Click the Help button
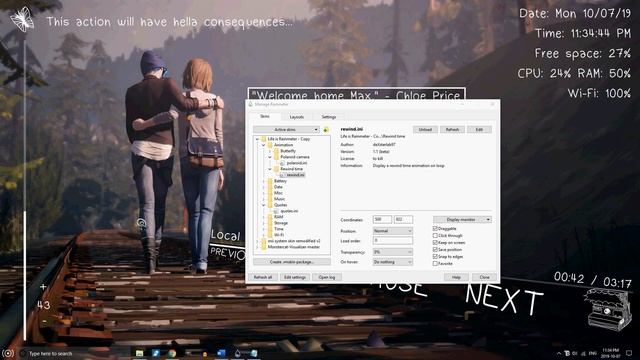 click(x=456, y=277)
